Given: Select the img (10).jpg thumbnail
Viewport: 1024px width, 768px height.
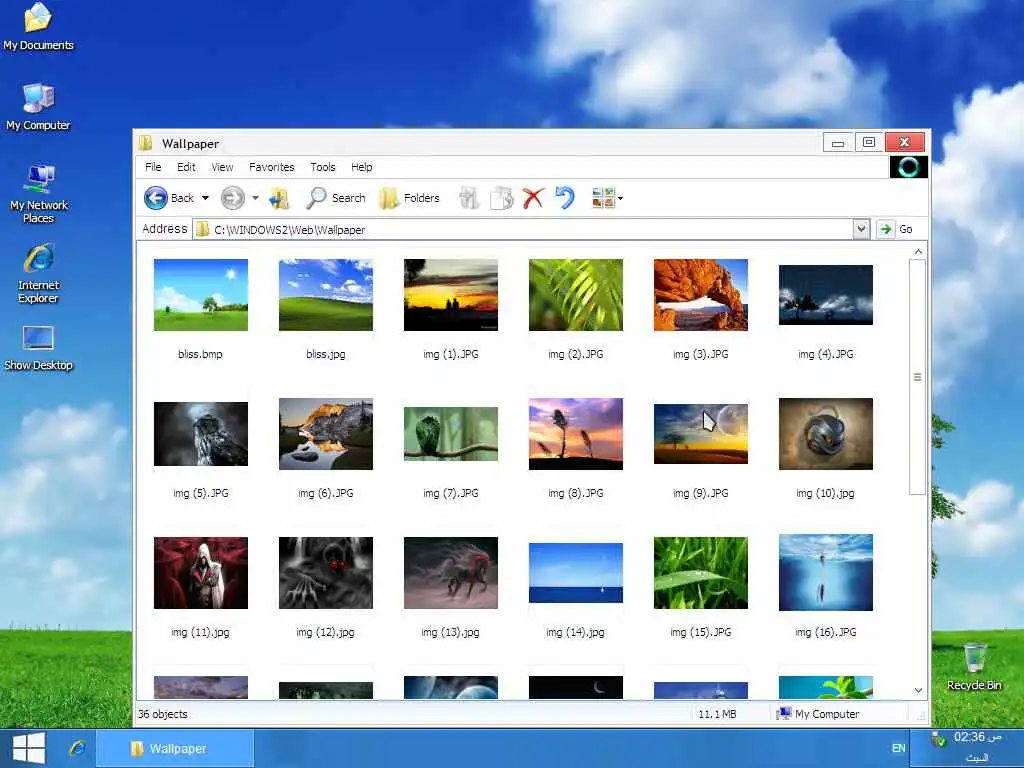Looking at the screenshot, I should (x=826, y=434).
